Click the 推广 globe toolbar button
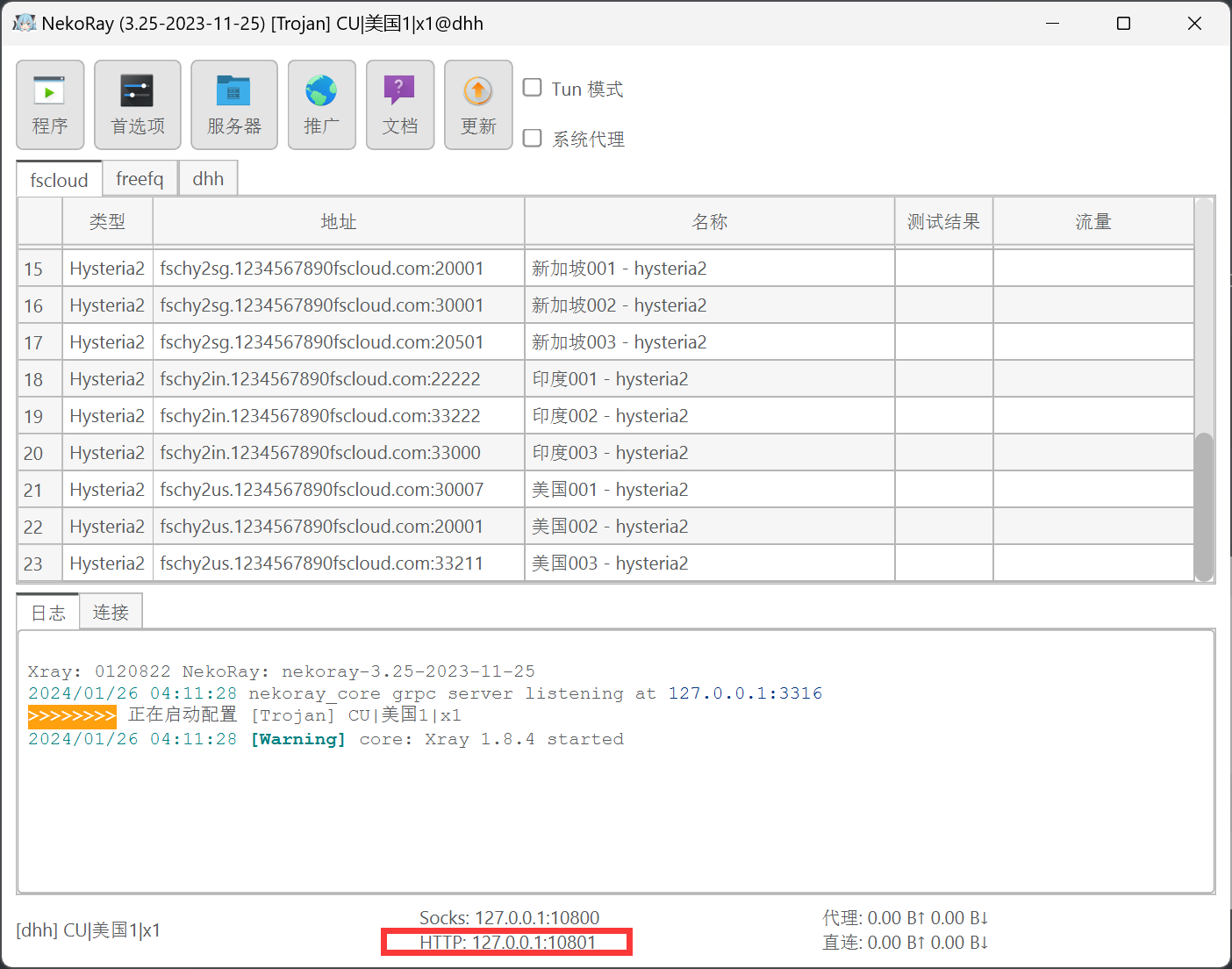Viewport: 1232px width, 969px height. tap(322, 104)
